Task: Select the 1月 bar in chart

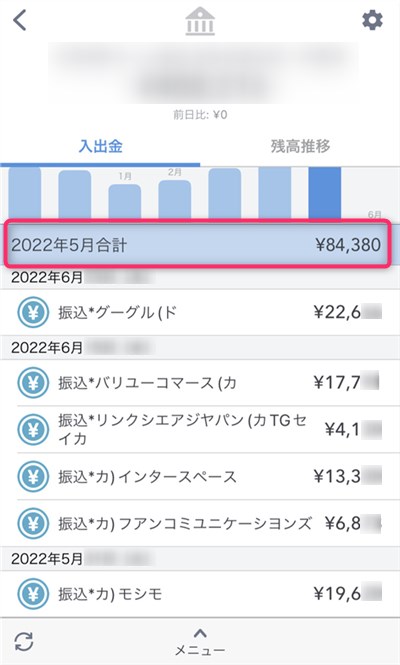Action: point(125,201)
